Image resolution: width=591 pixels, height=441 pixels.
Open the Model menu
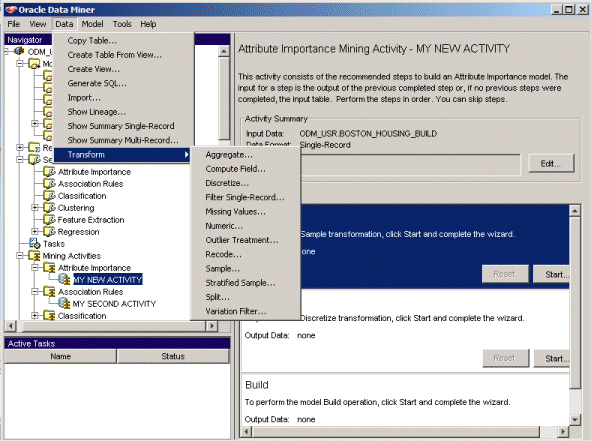(92, 24)
